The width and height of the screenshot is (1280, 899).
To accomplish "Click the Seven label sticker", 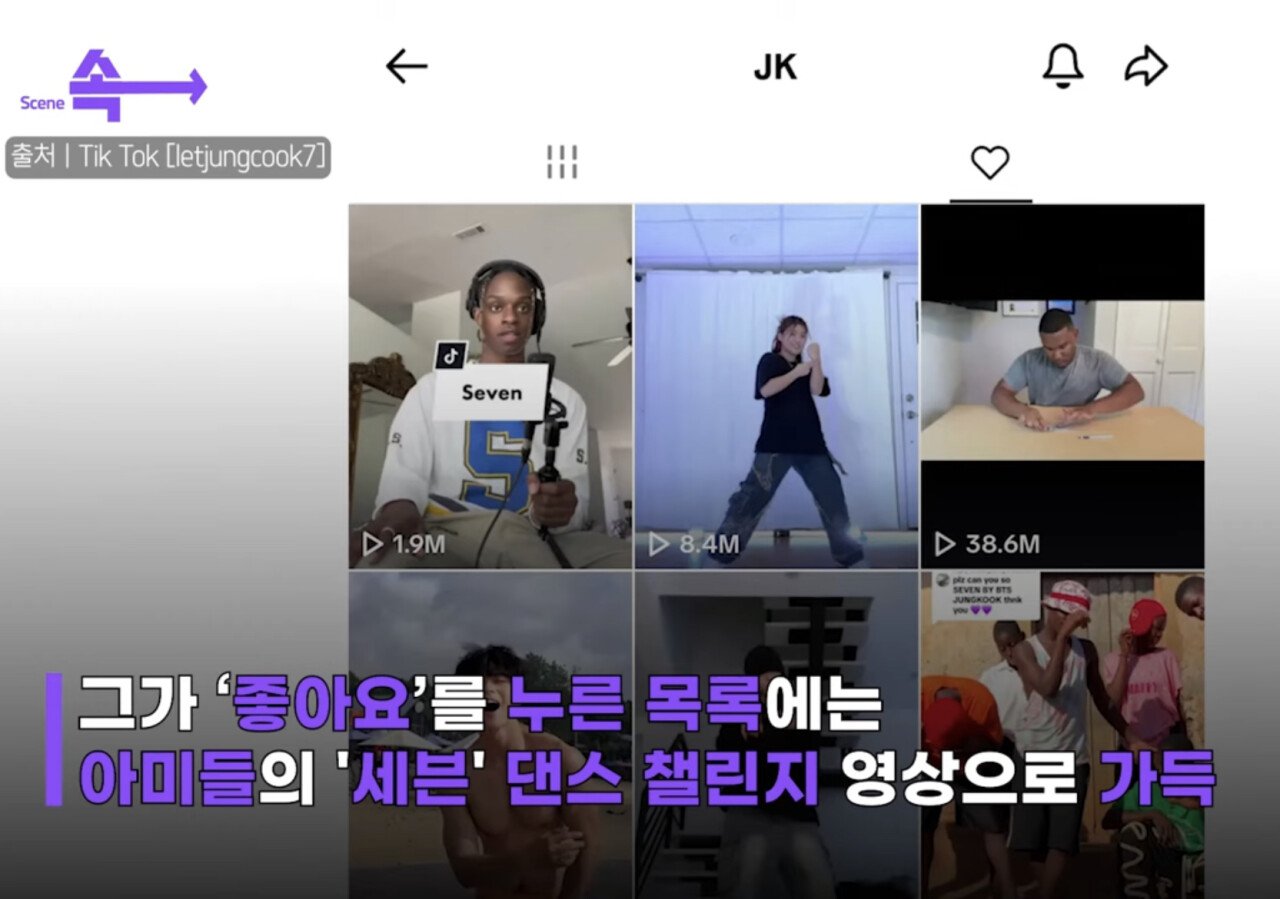I will pos(491,392).
